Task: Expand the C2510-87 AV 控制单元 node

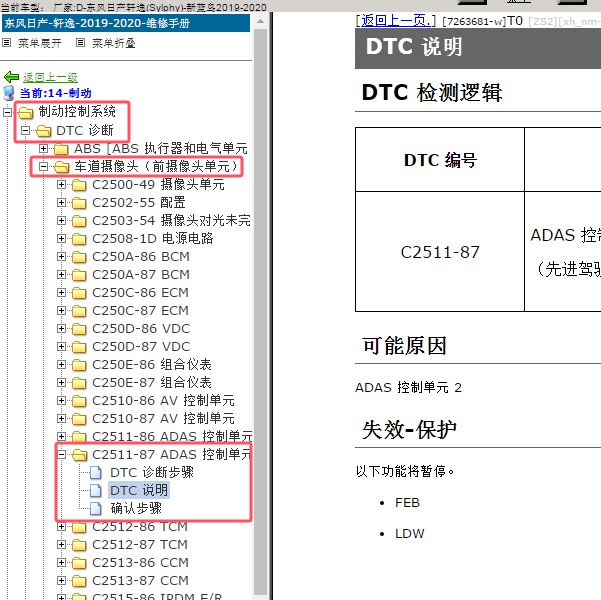Action: pyautogui.click(x=61, y=419)
